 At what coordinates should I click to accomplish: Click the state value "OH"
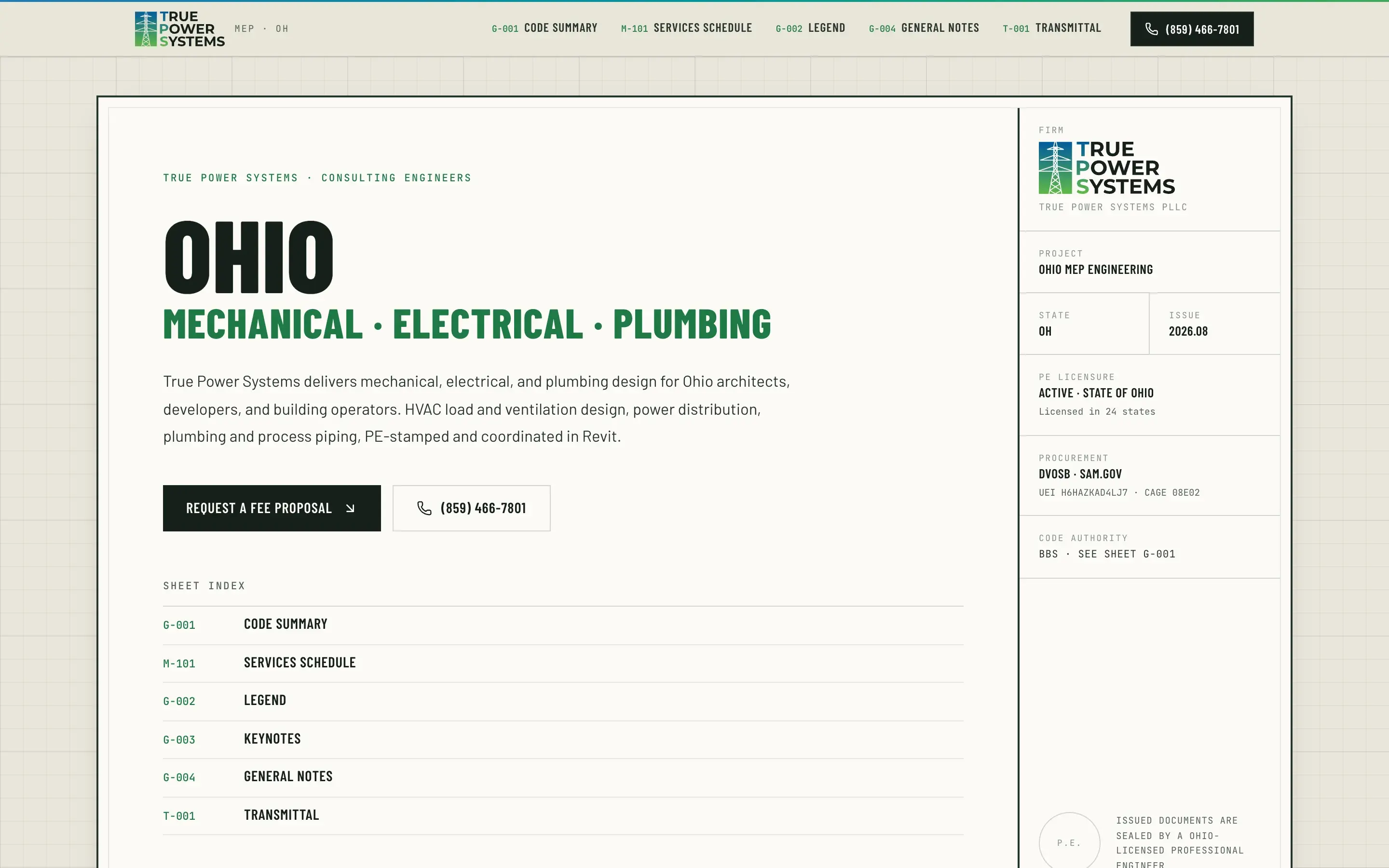(1045, 331)
